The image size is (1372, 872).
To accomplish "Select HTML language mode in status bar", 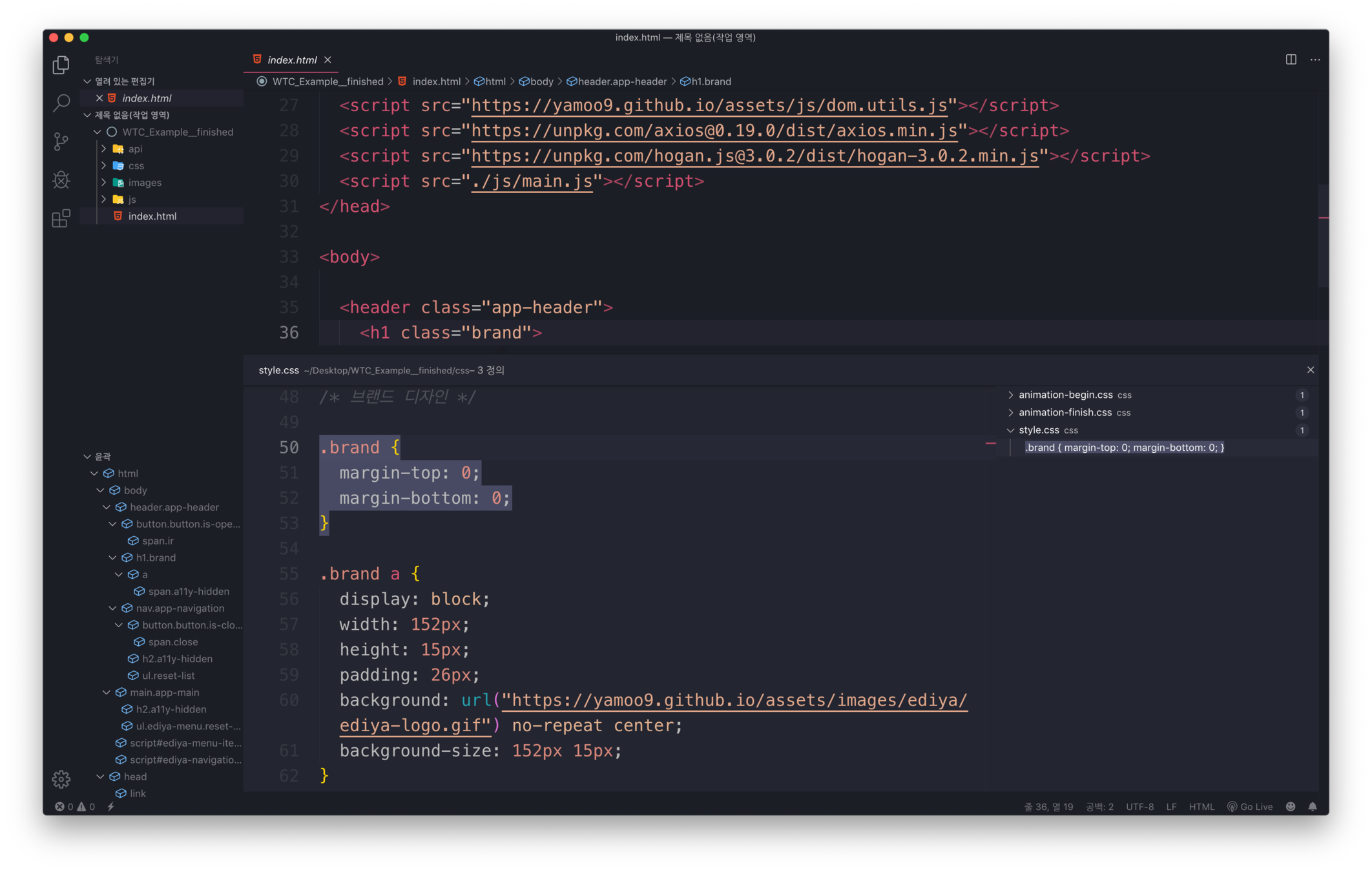I will (1201, 807).
